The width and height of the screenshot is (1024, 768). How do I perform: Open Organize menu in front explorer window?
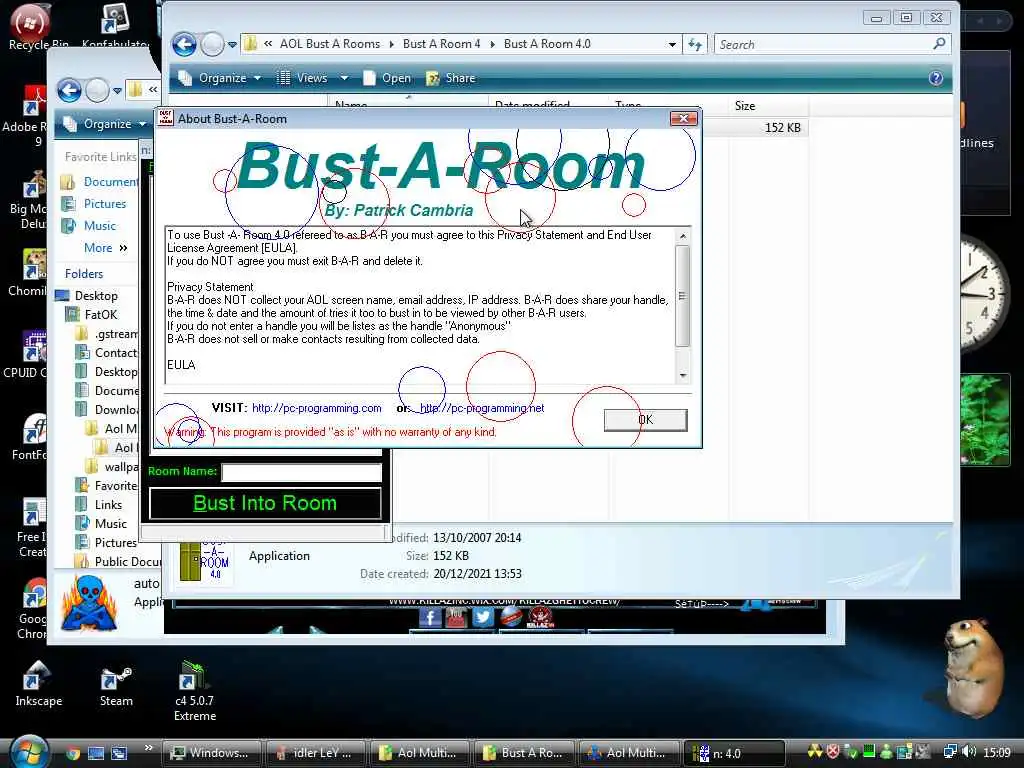220,78
